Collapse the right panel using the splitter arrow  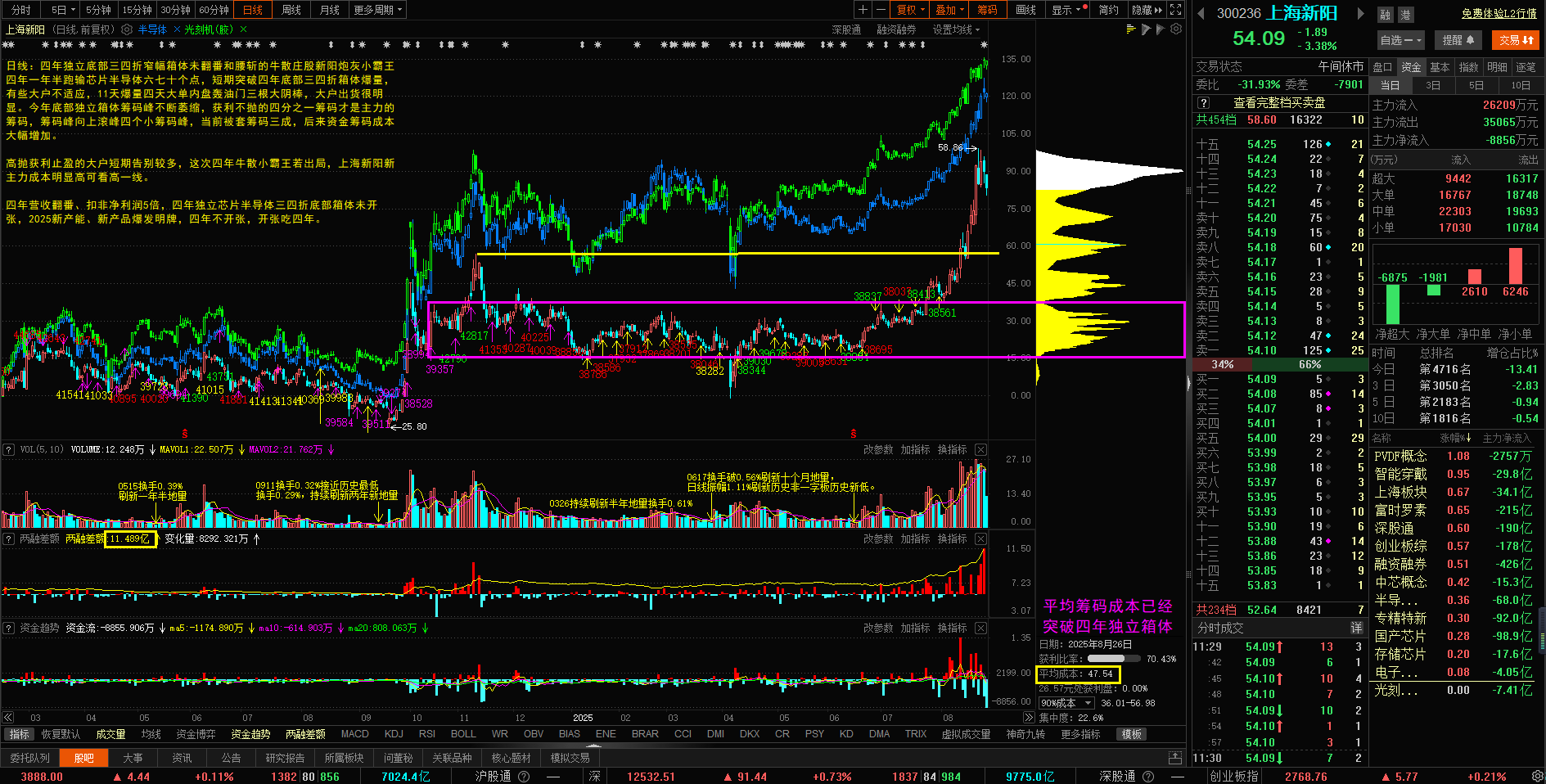click(x=1188, y=383)
